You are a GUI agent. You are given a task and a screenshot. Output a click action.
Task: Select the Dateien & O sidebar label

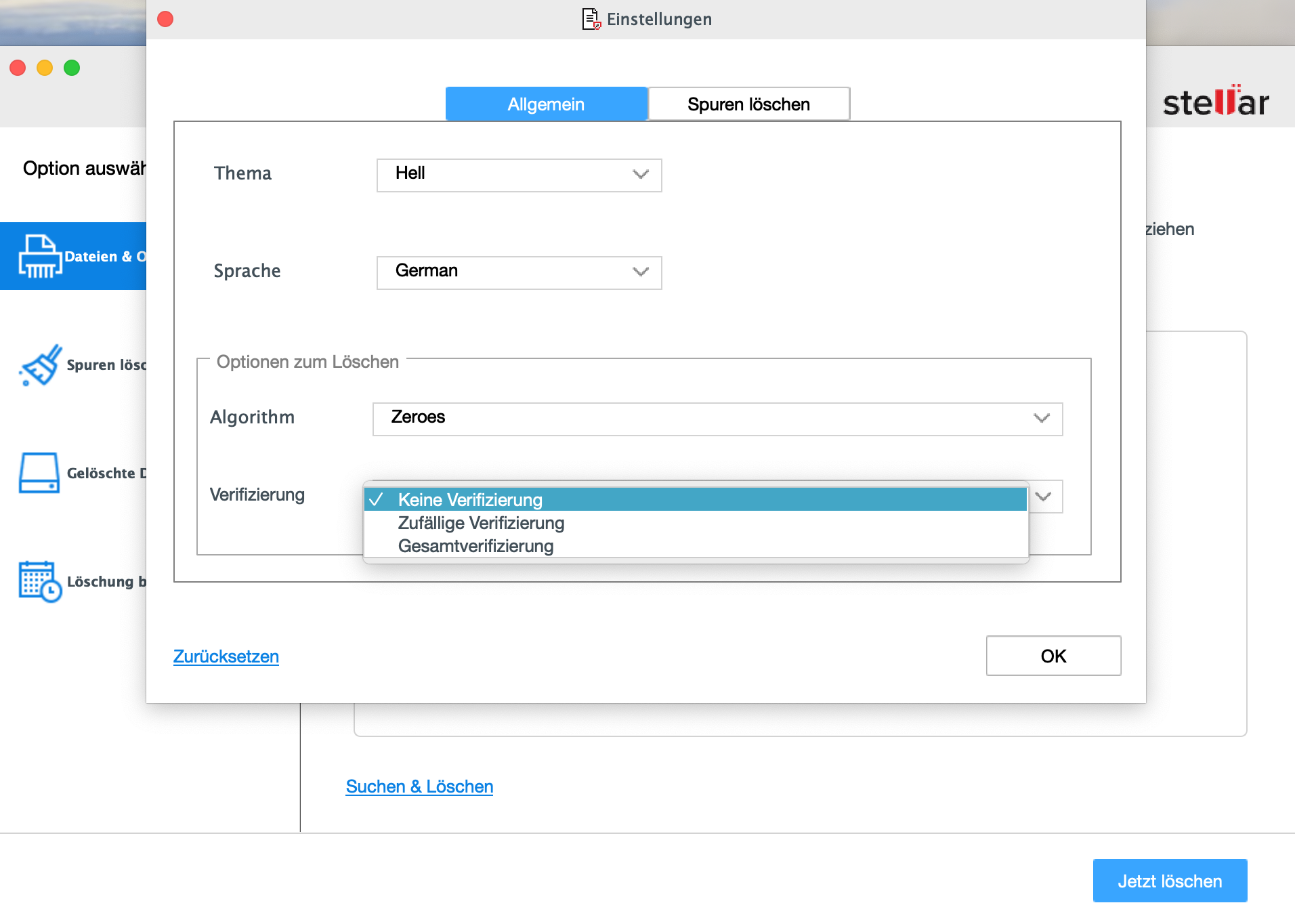105,257
